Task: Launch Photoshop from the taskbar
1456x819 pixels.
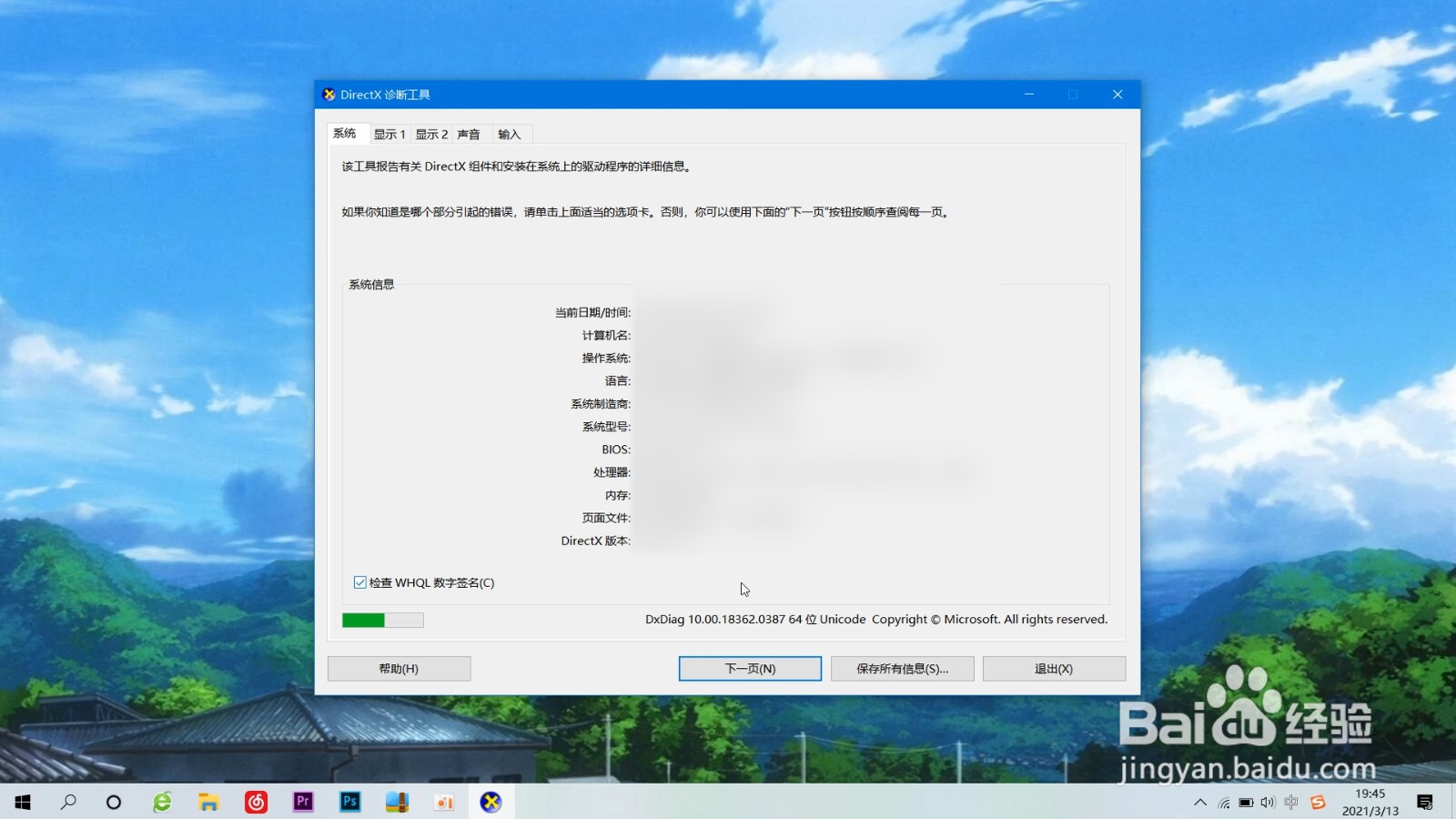Action: 350,803
